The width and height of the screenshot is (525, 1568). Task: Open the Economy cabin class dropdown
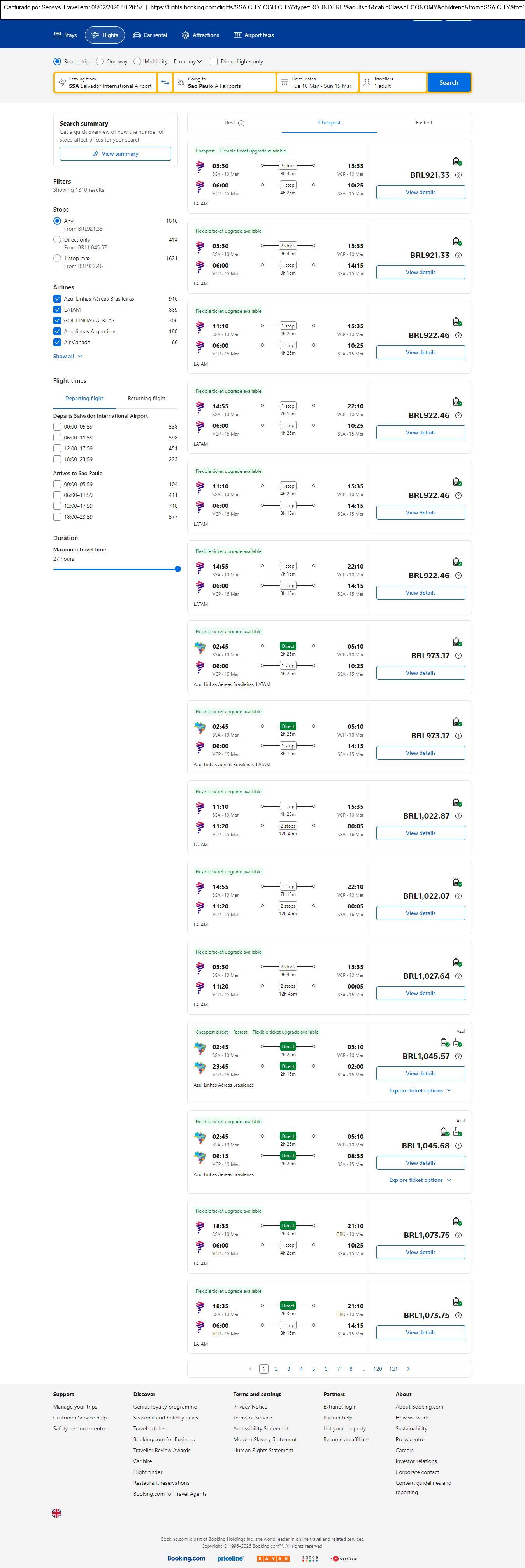coord(188,61)
